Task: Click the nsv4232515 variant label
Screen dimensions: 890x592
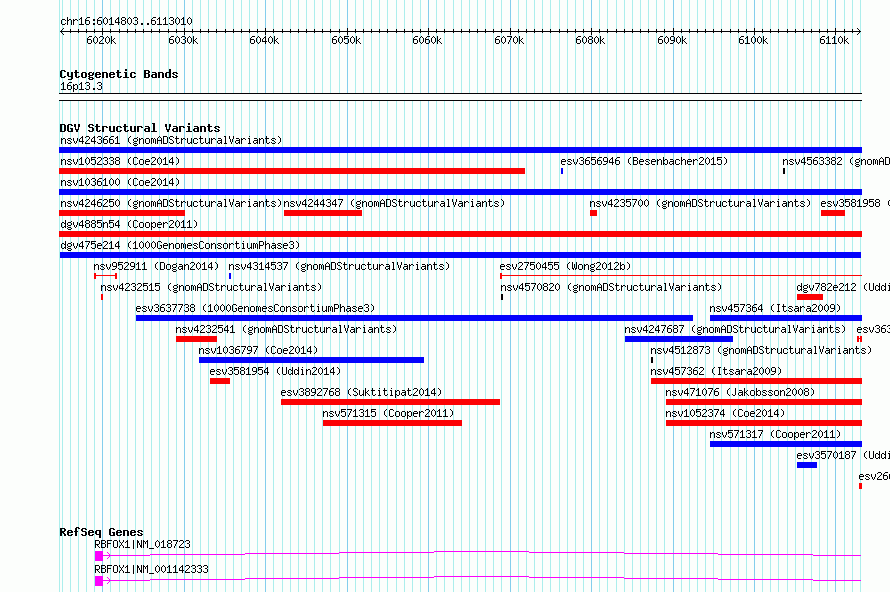Action: 211,287
